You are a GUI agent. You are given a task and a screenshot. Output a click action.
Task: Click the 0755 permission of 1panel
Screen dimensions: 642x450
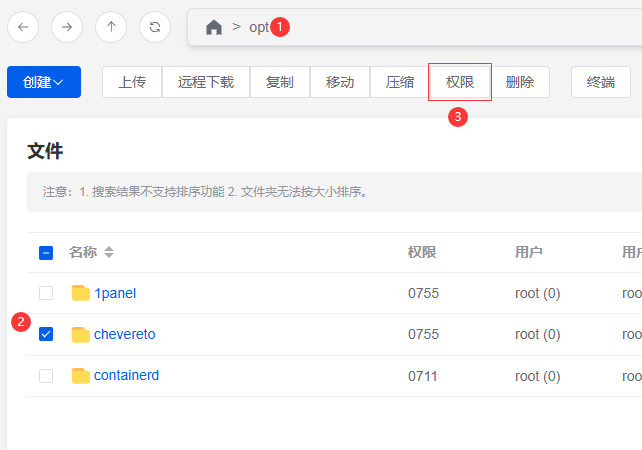pos(423,293)
